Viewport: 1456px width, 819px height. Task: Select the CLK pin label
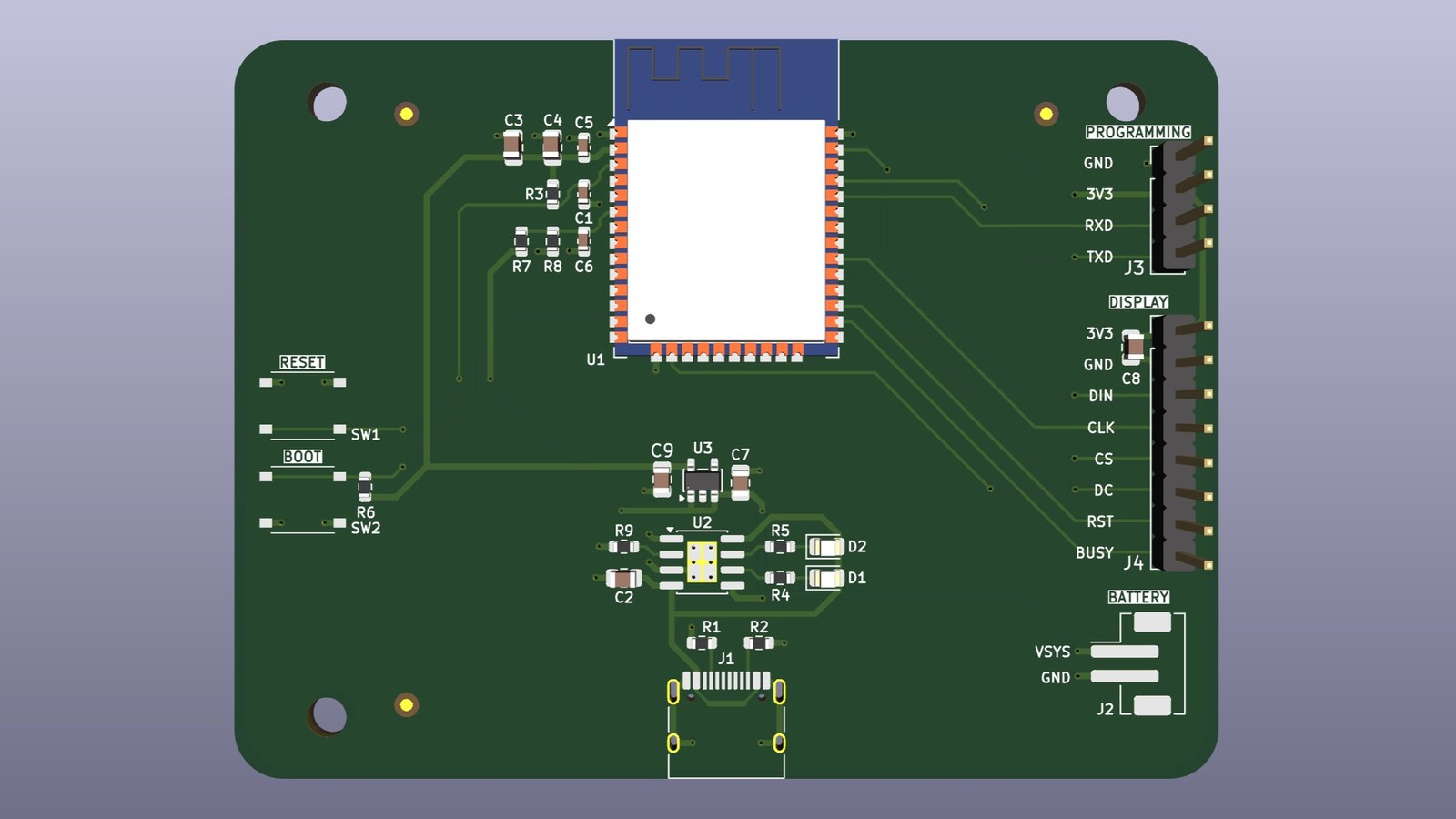point(1101,428)
